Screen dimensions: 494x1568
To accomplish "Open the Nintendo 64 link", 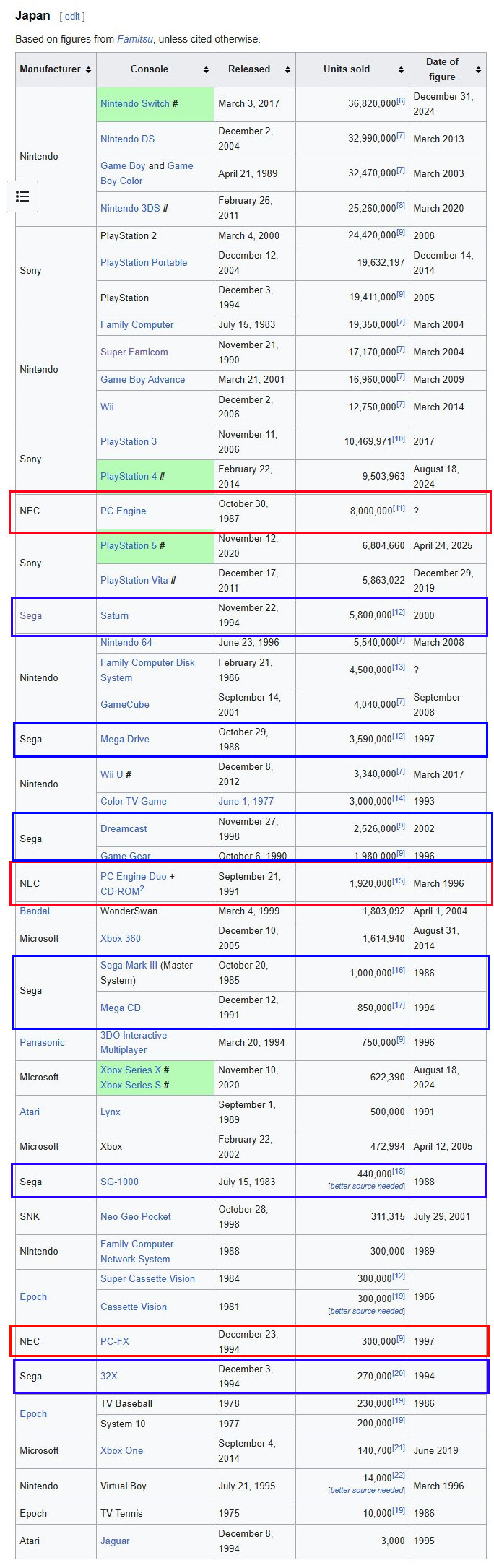I will 126,642.
